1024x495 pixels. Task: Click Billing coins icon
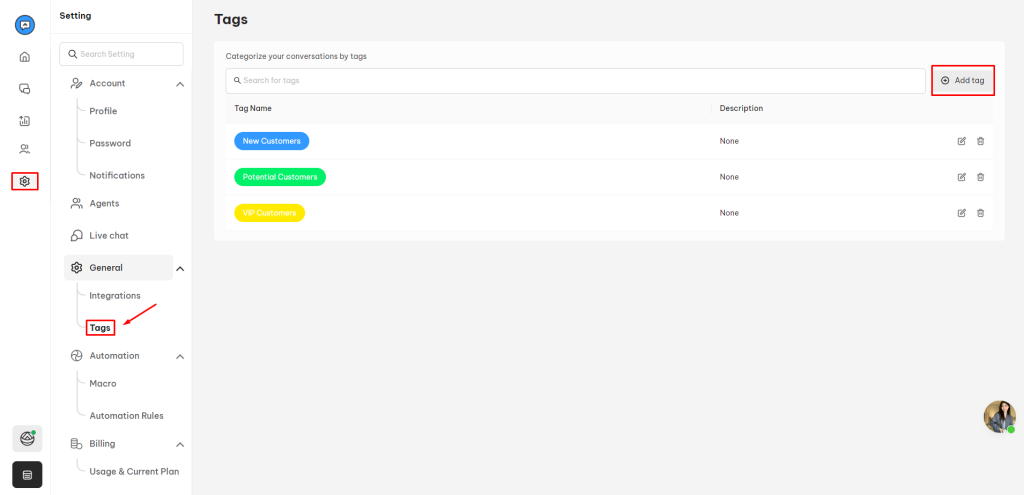[x=76, y=444]
